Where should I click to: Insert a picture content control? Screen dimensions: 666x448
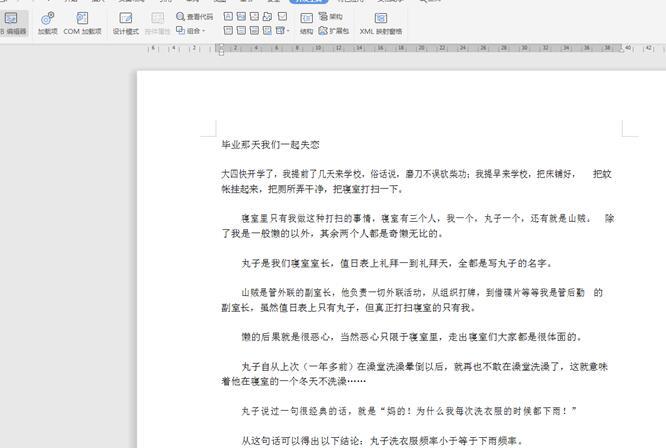pyautogui.click(x=254, y=17)
